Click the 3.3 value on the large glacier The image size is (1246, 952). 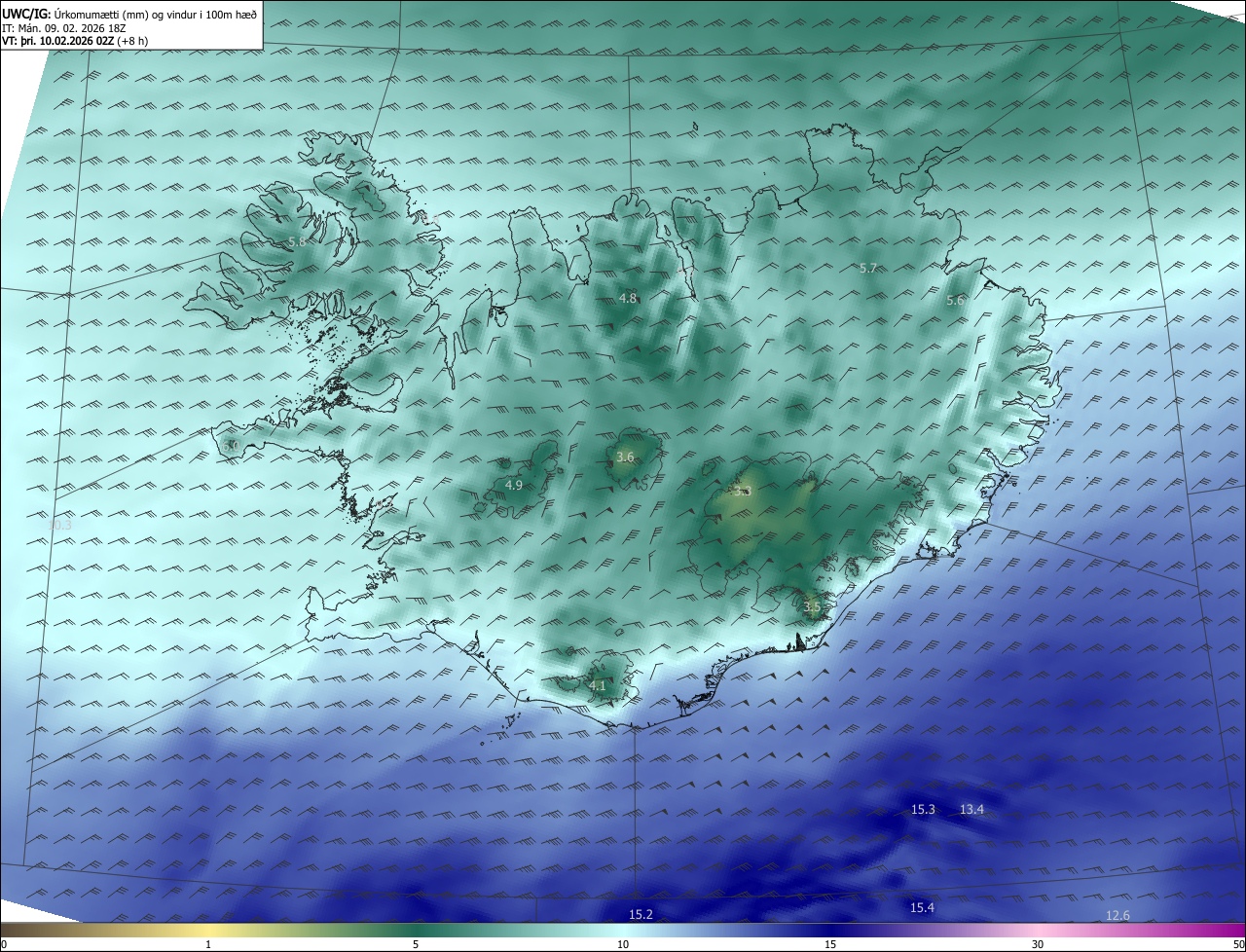point(743,492)
